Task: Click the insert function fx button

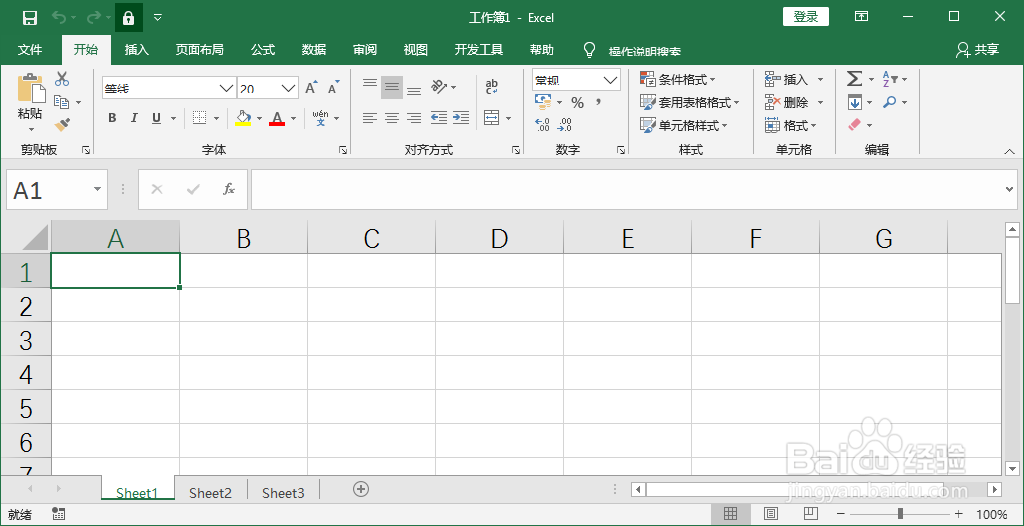Action: pos(229,189)
